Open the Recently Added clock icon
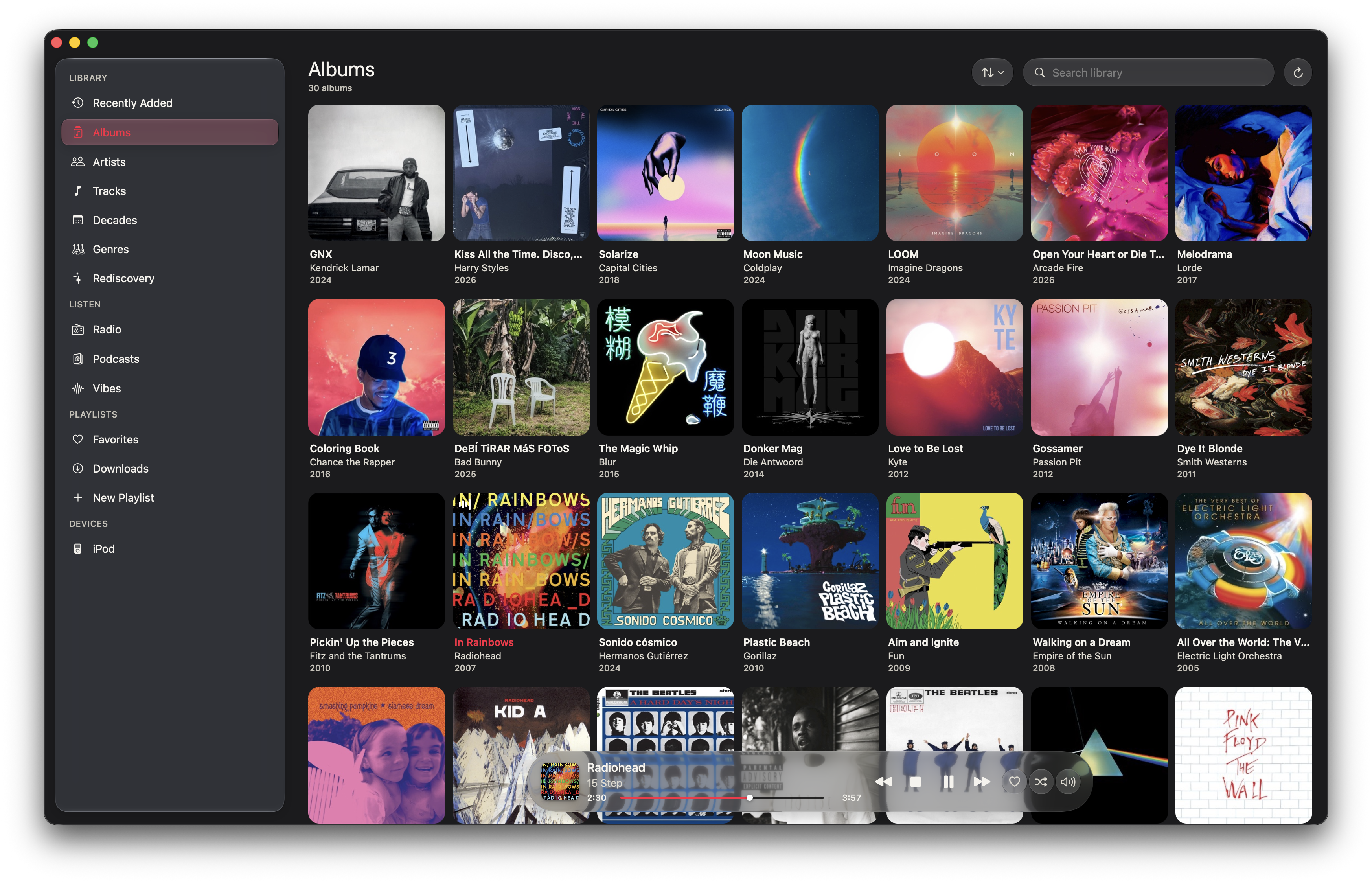 [x=78, y=103]
